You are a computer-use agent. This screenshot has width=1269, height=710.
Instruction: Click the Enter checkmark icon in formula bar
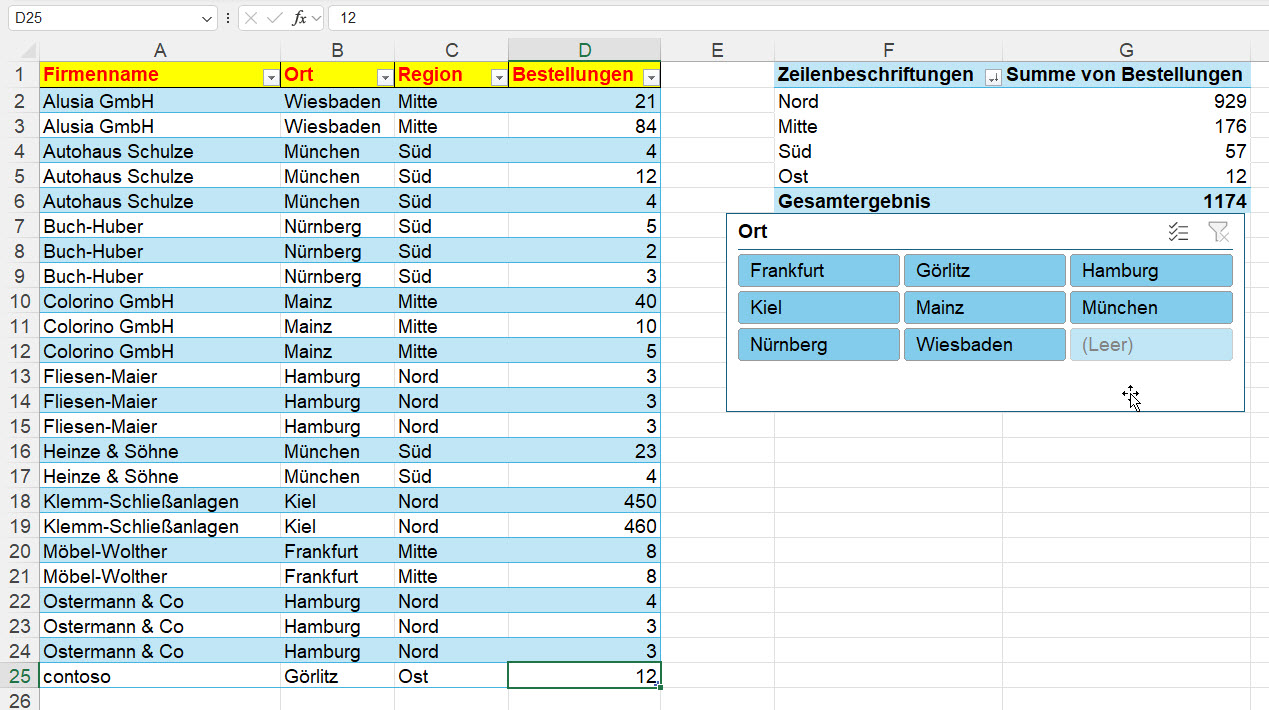click(x=274, y=18)
